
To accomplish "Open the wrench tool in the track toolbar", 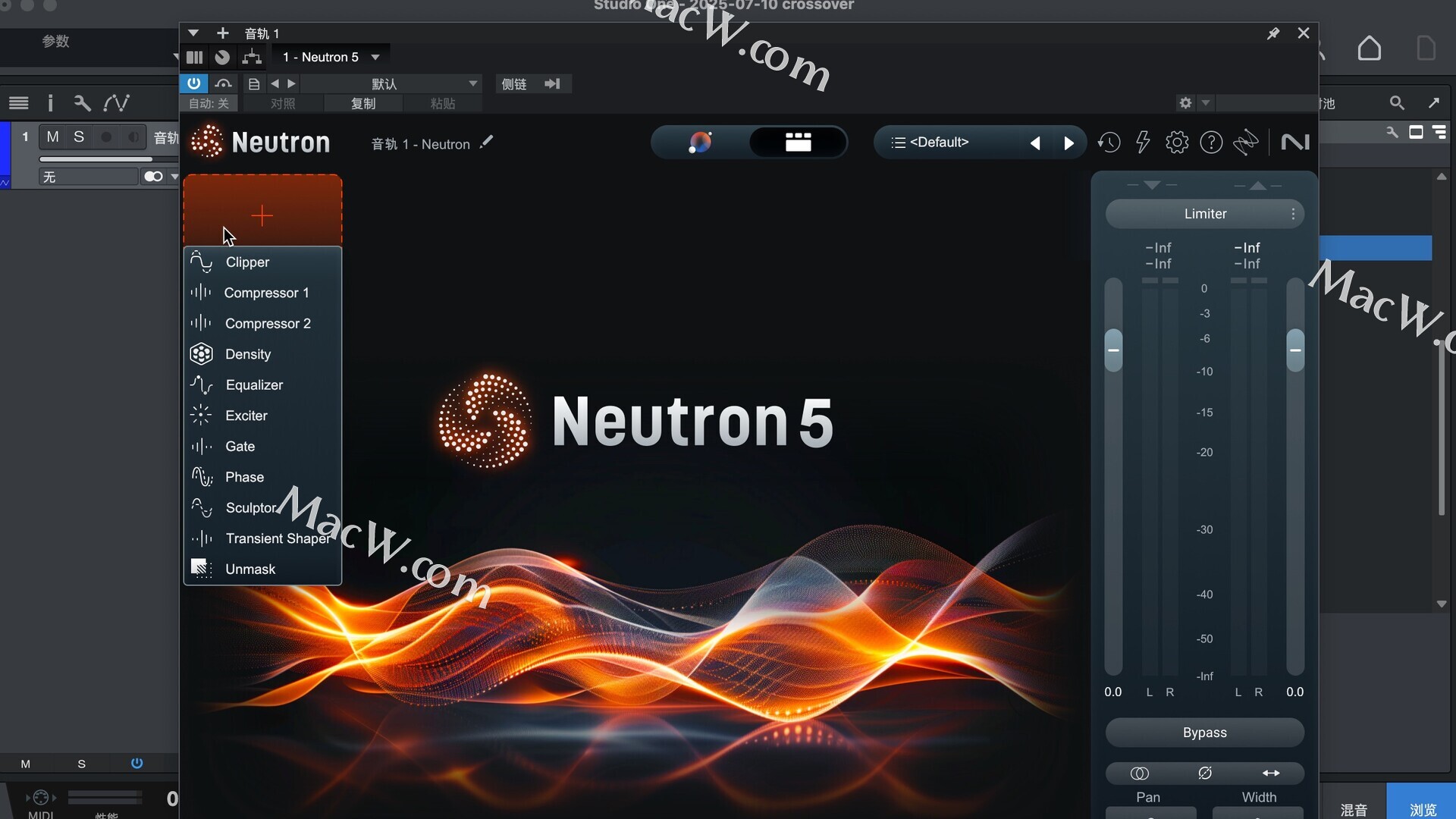I will click(82, 103).
